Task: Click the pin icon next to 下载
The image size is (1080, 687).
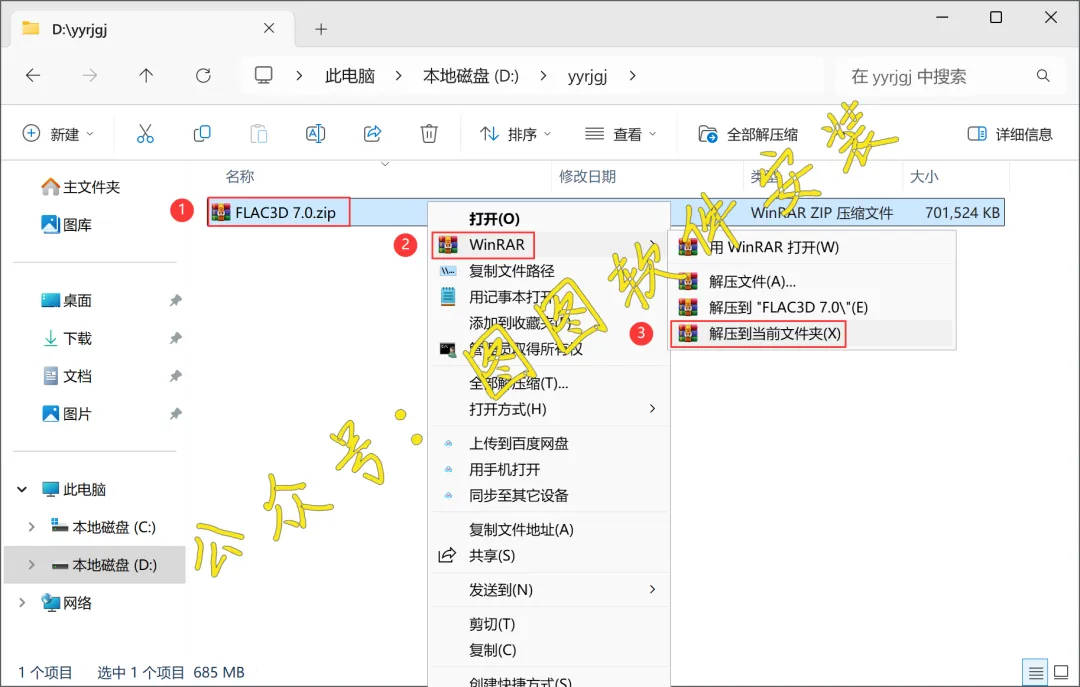Action: 176,338
